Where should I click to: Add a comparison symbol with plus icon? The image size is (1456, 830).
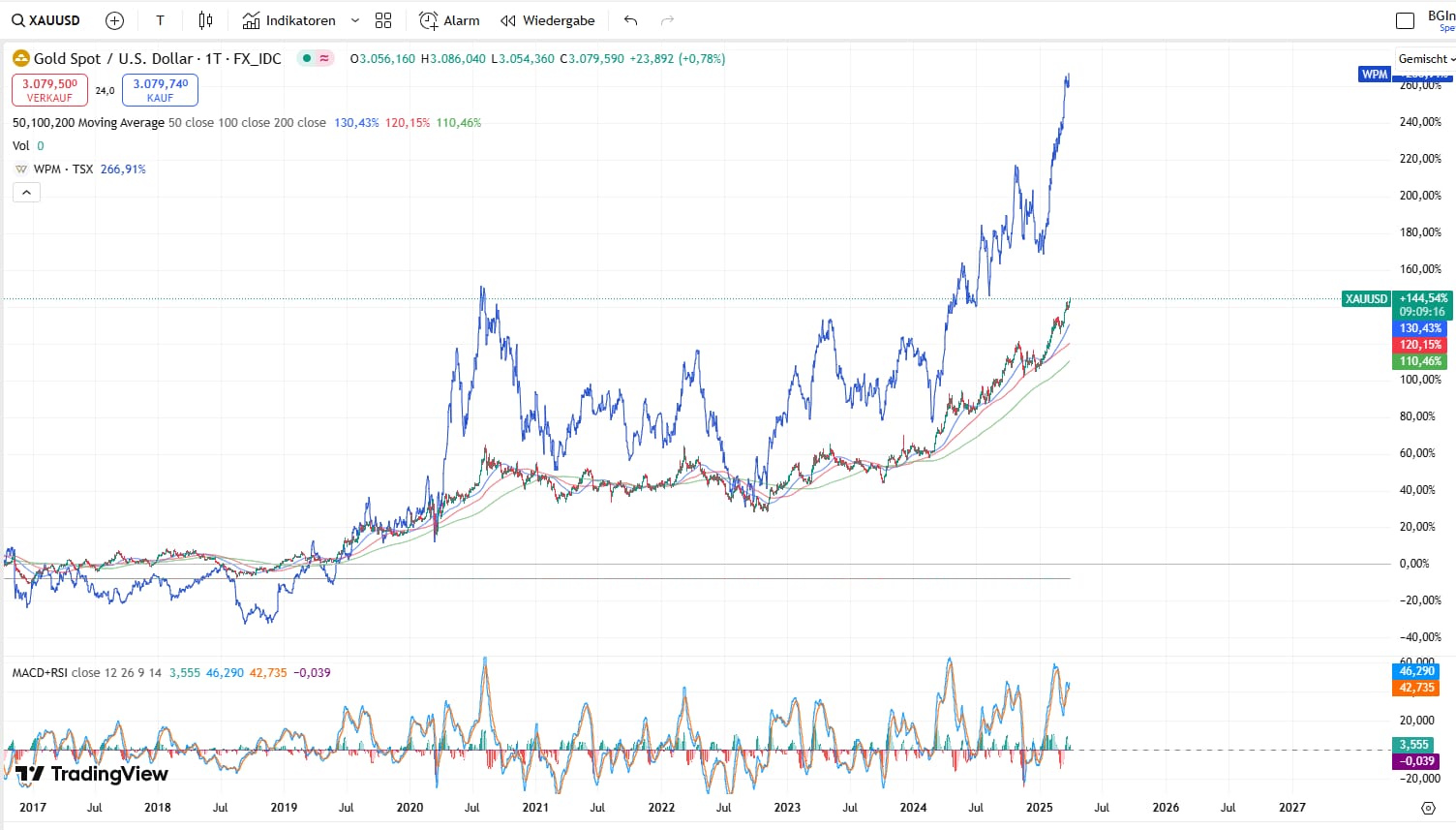coord(114,20)
